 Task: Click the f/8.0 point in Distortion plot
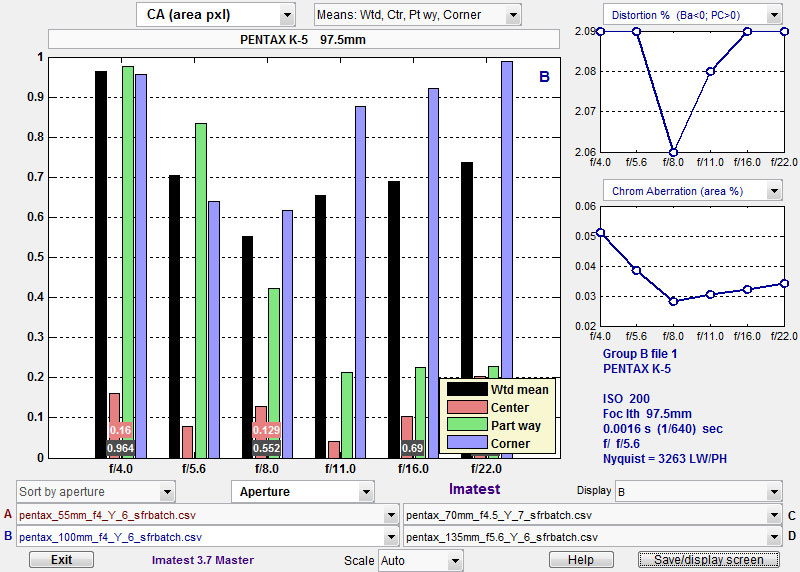pos(673,152)
